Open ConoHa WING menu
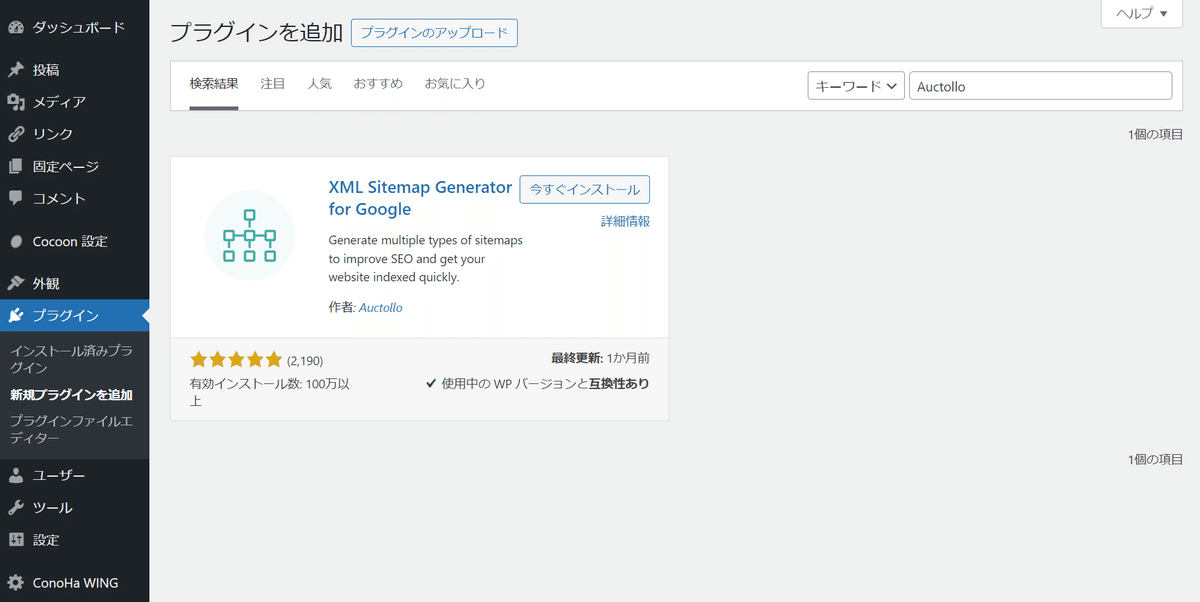This screenshot has width=1200, height=602. point(74,583)
